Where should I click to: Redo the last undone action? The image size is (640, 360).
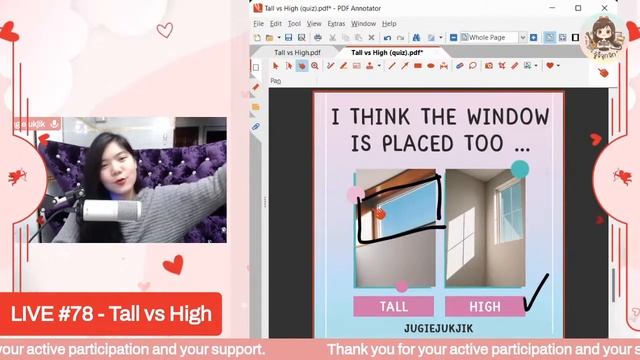coord(400,38)
